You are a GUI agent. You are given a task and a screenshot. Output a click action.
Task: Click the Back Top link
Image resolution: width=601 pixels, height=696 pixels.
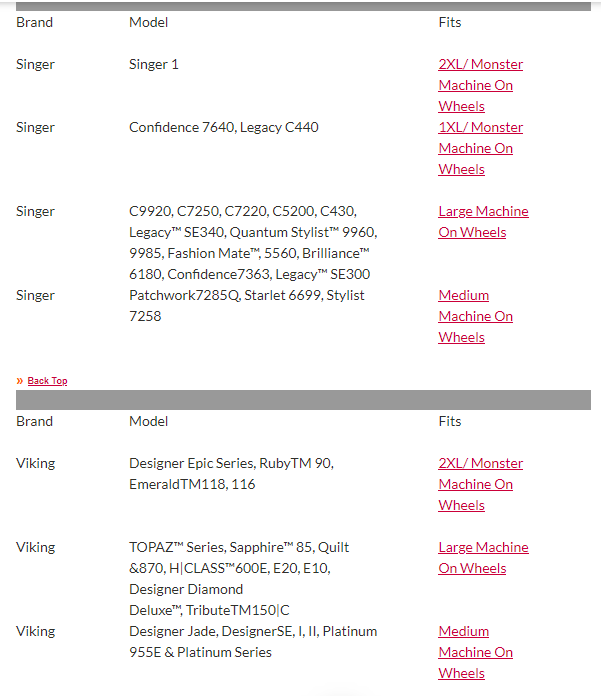pyautogui.click(x=47, y=381)
